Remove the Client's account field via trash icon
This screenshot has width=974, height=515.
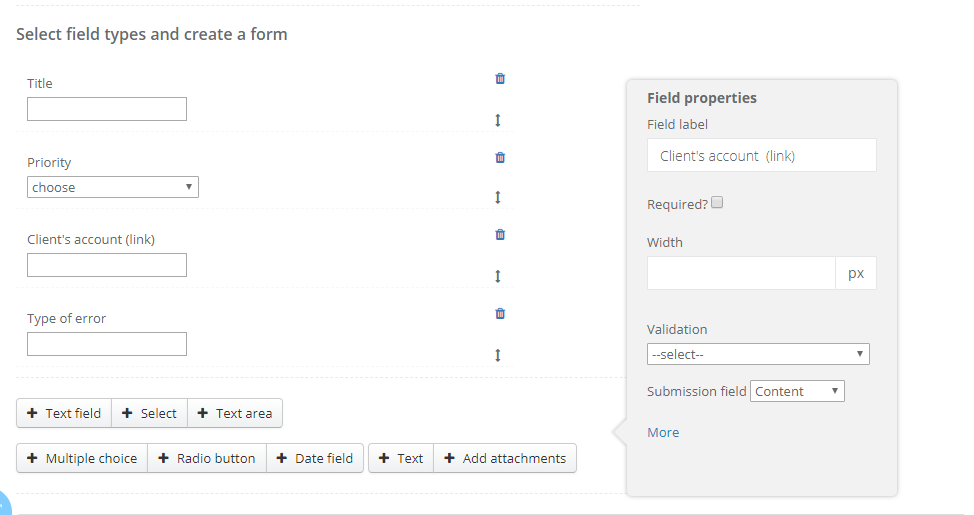click(x=500, y=234)
